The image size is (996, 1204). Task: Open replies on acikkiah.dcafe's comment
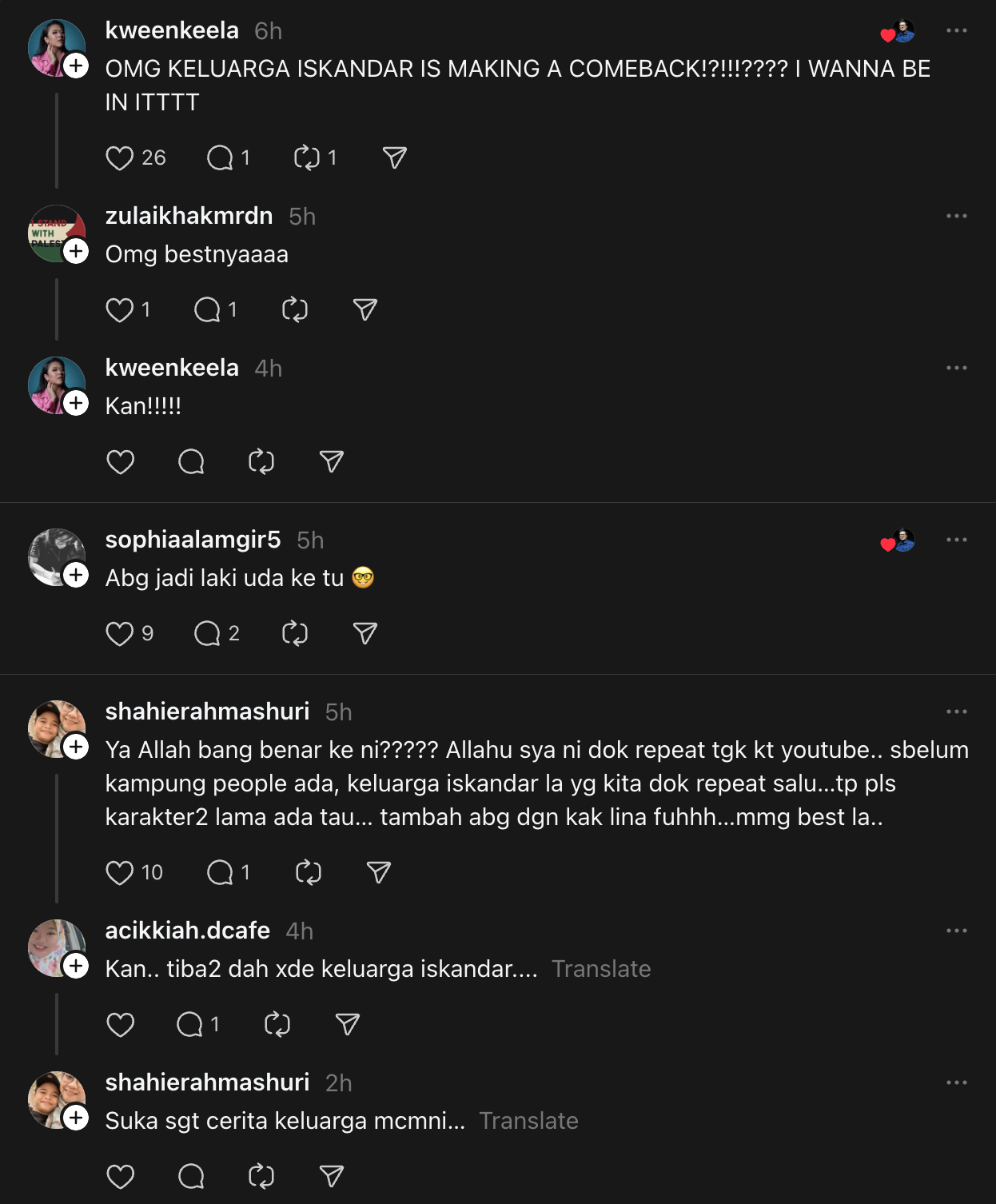coord(190,1025)
